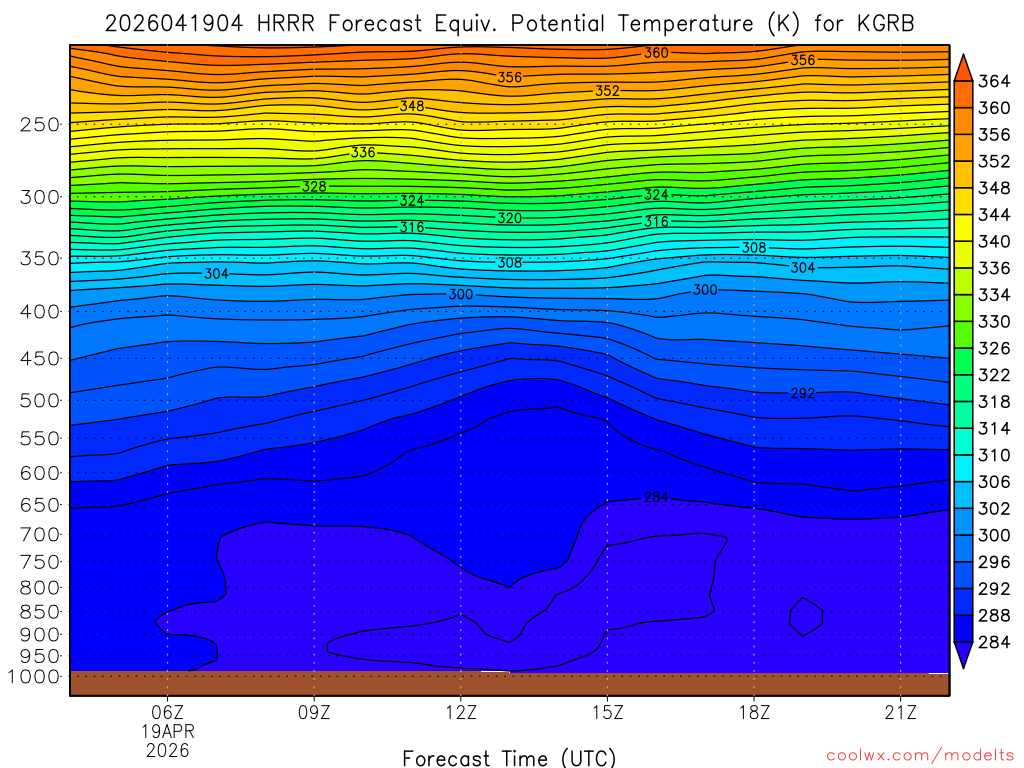Click the 700 pressure level axis label
Screen dimensions: 1024x768
(40, 534)
